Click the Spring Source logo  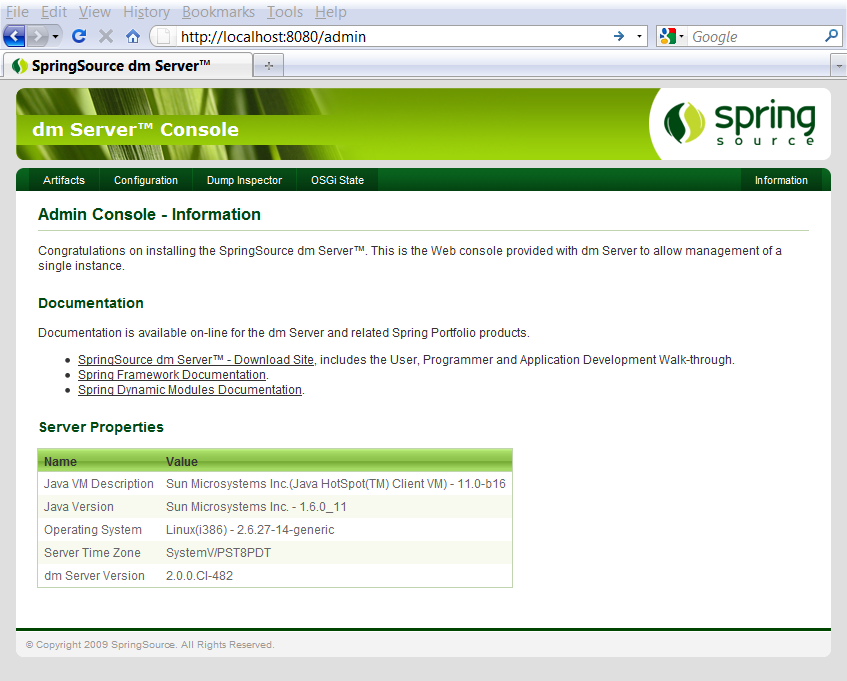739,123
